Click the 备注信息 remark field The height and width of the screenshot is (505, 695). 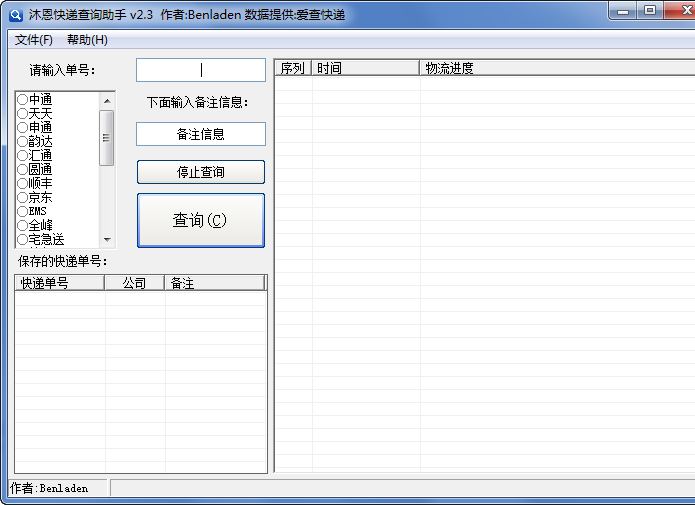[201, 134]
